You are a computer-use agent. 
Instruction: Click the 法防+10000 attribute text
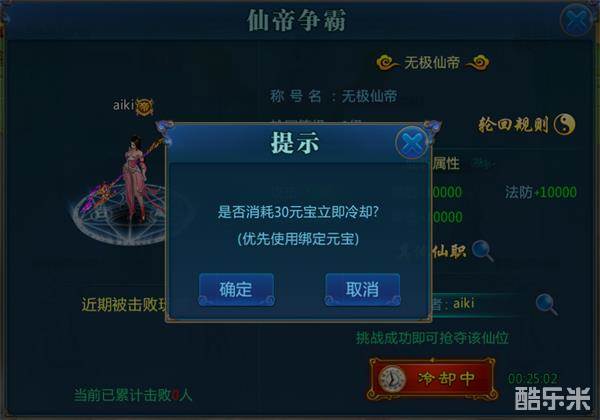(541, 192)
